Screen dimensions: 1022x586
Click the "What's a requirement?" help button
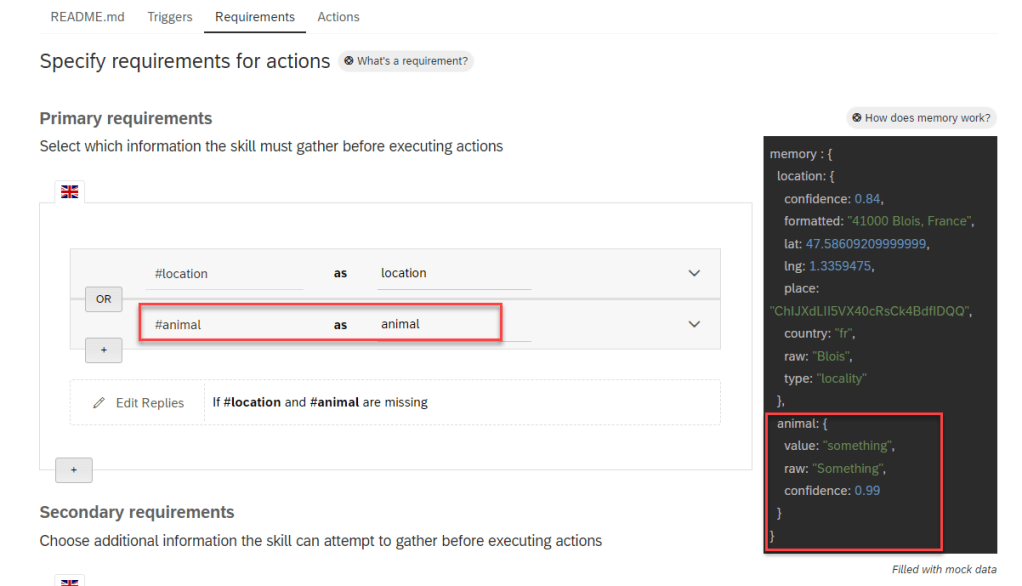point(405,61)
